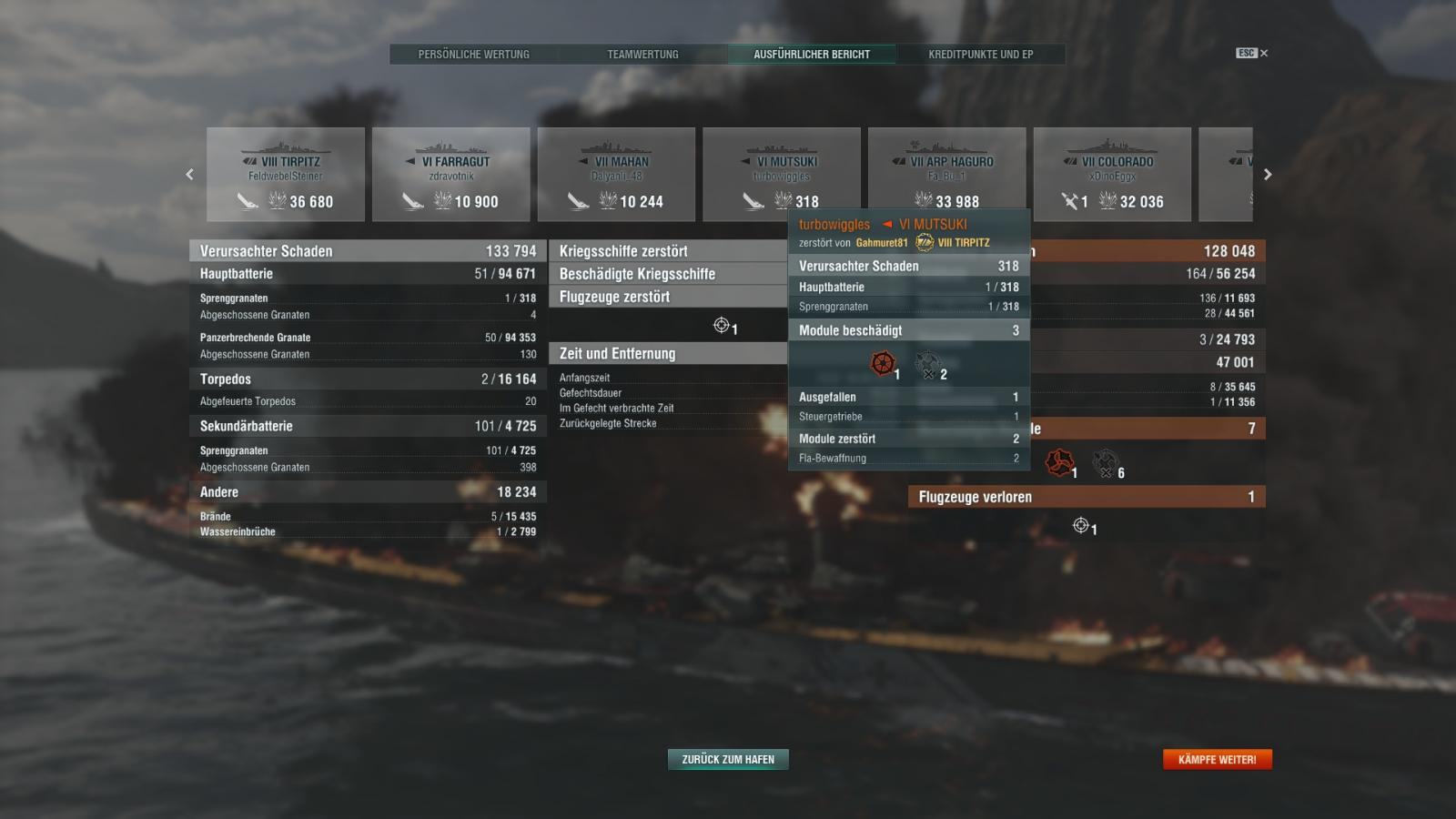Show previous ships with left arrow
Screen dimensions: 1456x819
(x=189, y=175)
